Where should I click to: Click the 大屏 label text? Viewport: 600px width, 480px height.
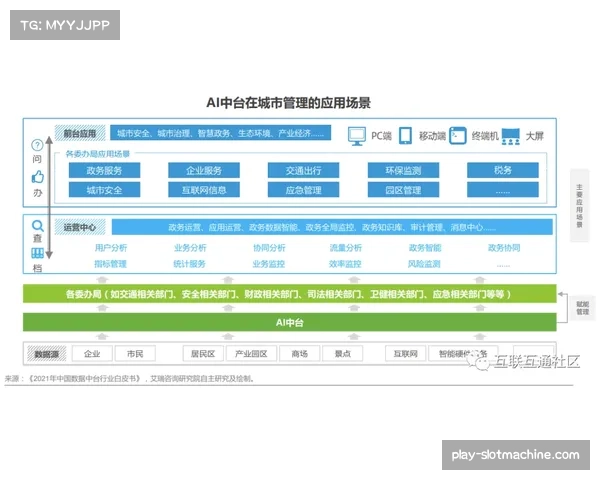pos(535,136)
